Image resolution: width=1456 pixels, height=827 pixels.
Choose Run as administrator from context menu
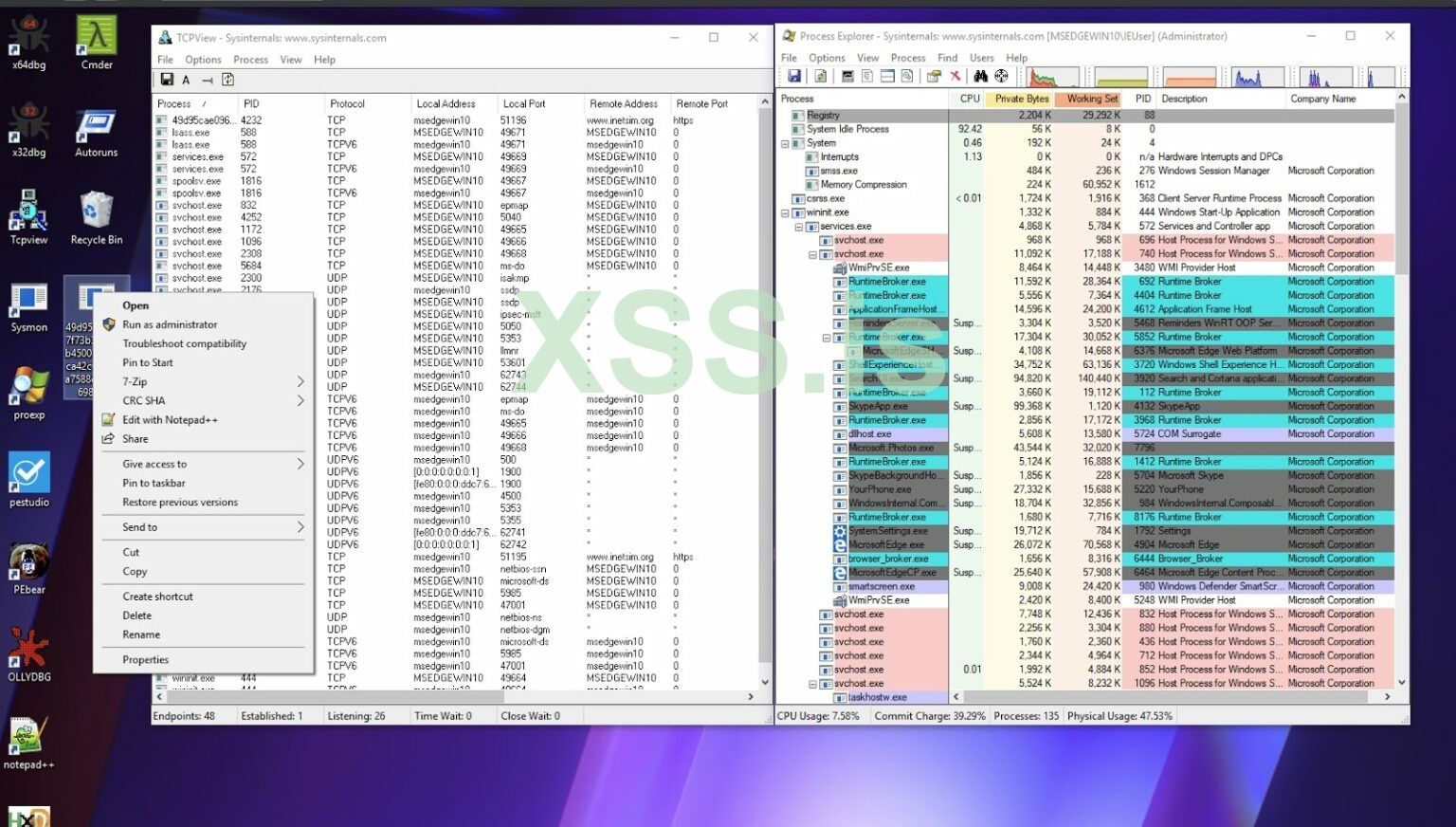click(204, 324)
